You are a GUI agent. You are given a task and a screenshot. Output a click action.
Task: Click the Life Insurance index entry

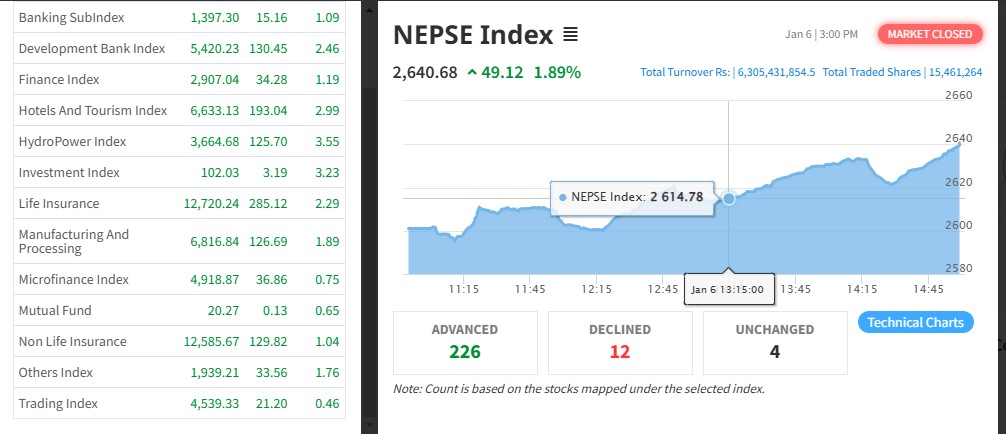[59, 203]
